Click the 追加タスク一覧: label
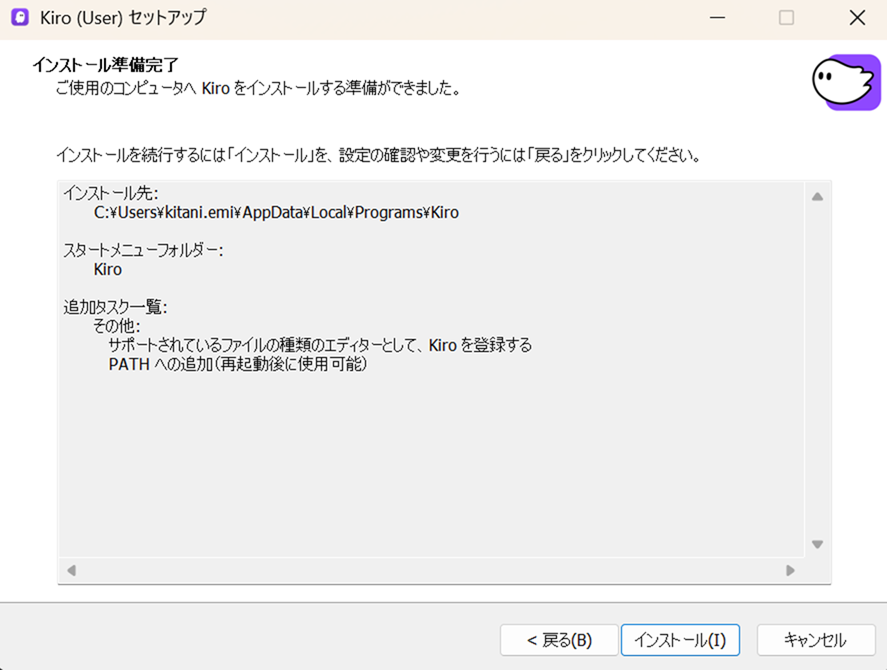This screenshot has width=887, height=670. click(x=115, y=307)
